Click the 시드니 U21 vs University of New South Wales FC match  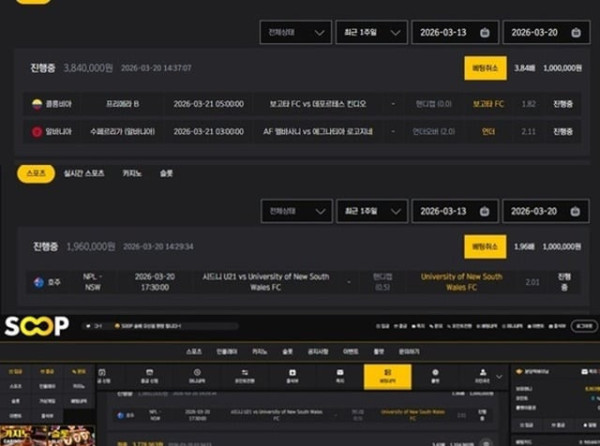point(266,282)
